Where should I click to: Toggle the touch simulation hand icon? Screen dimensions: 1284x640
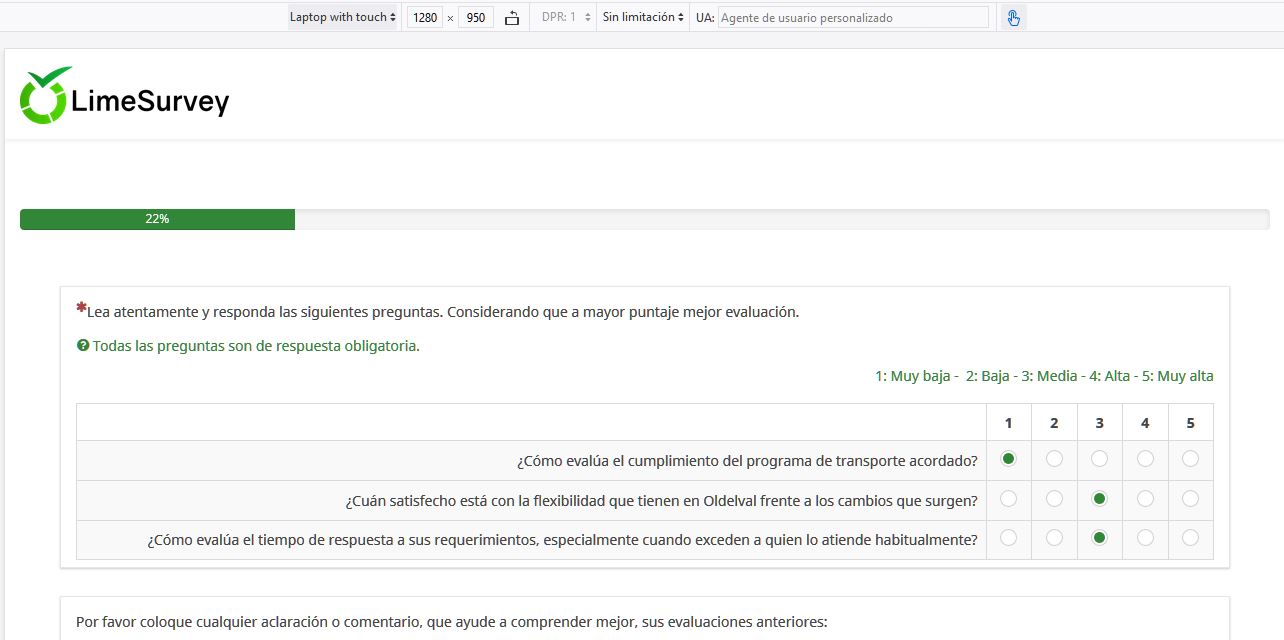[x=1013, y=18]
